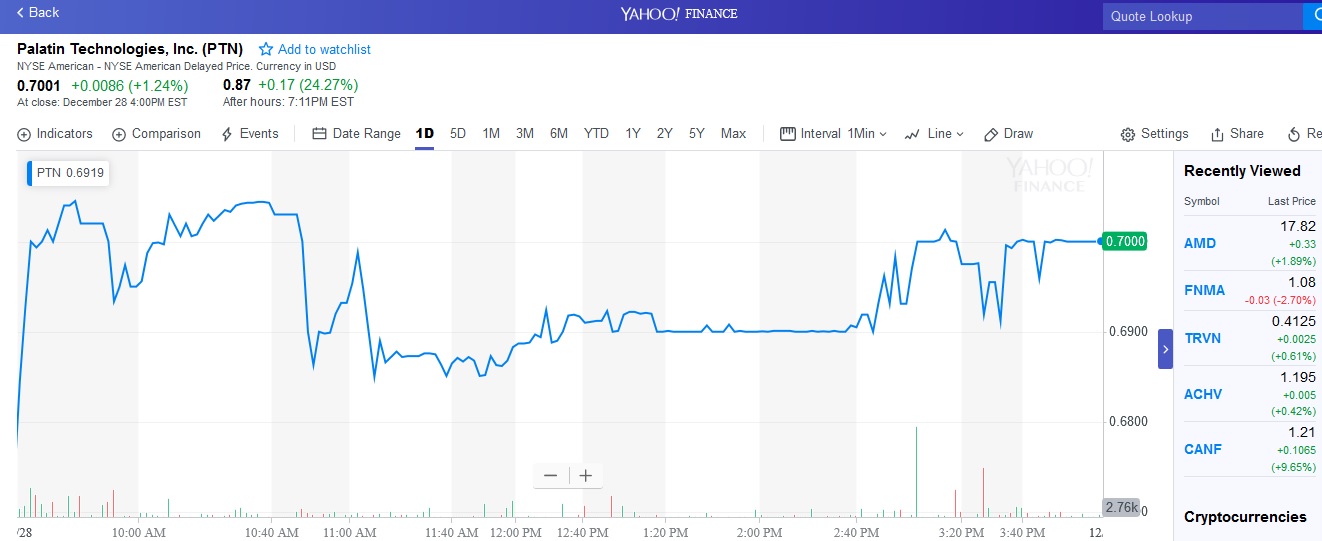Image resolution: width=1322 pixels, height=541 pixels.
Task: Zoom in the chart with plus button
Action: point(586,476)
